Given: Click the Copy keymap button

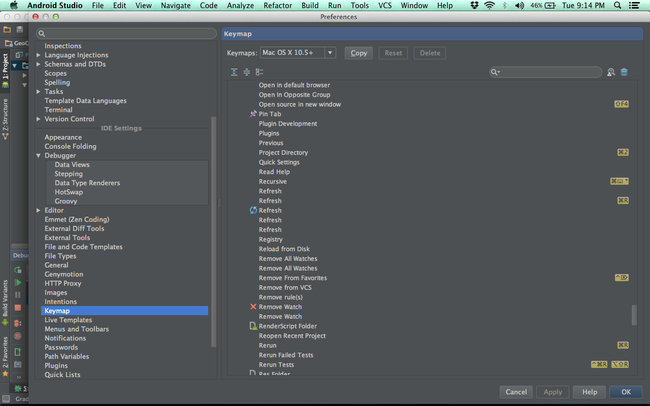Looking at the screenshot, I should coord(359,53).
